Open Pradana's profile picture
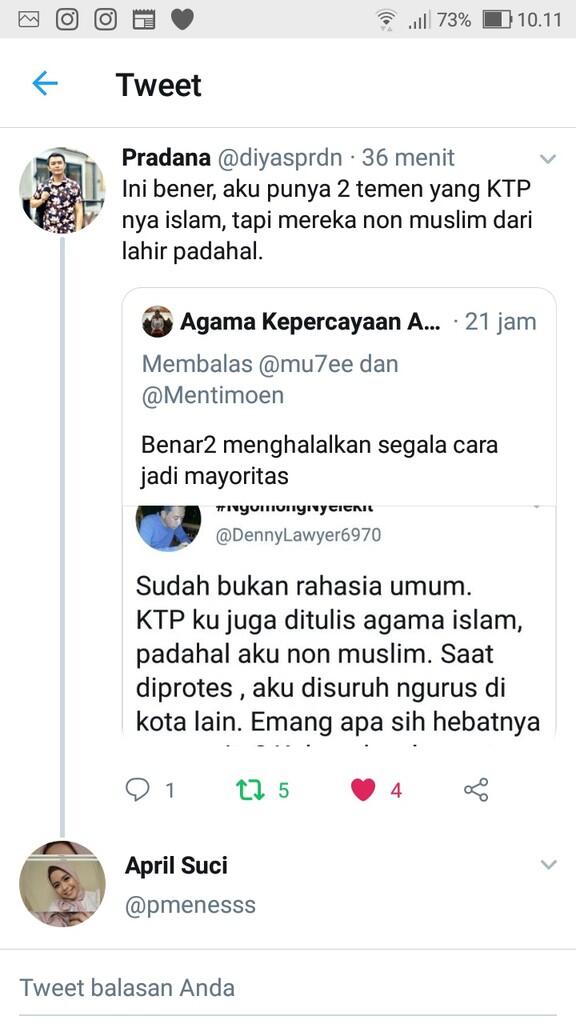 point(62,194)
